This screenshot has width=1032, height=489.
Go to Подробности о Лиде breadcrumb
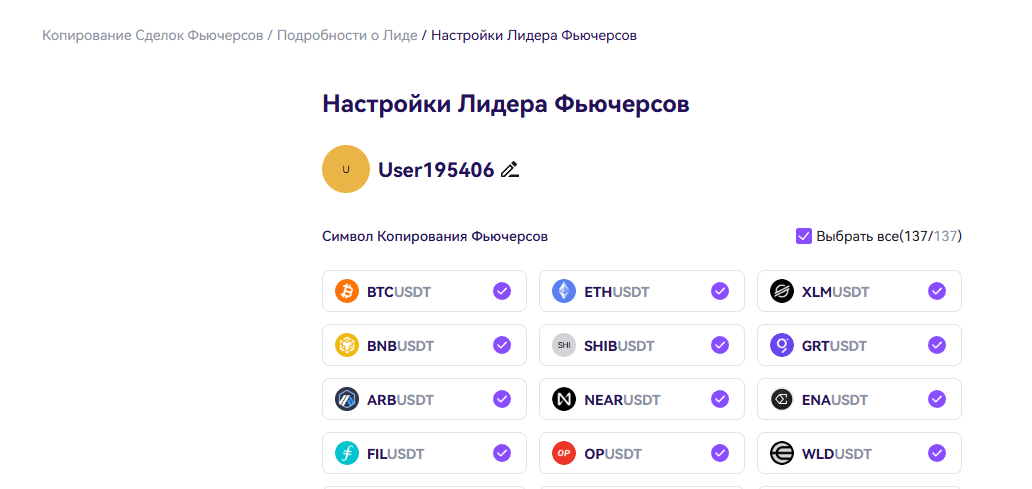tap(347, 36)
